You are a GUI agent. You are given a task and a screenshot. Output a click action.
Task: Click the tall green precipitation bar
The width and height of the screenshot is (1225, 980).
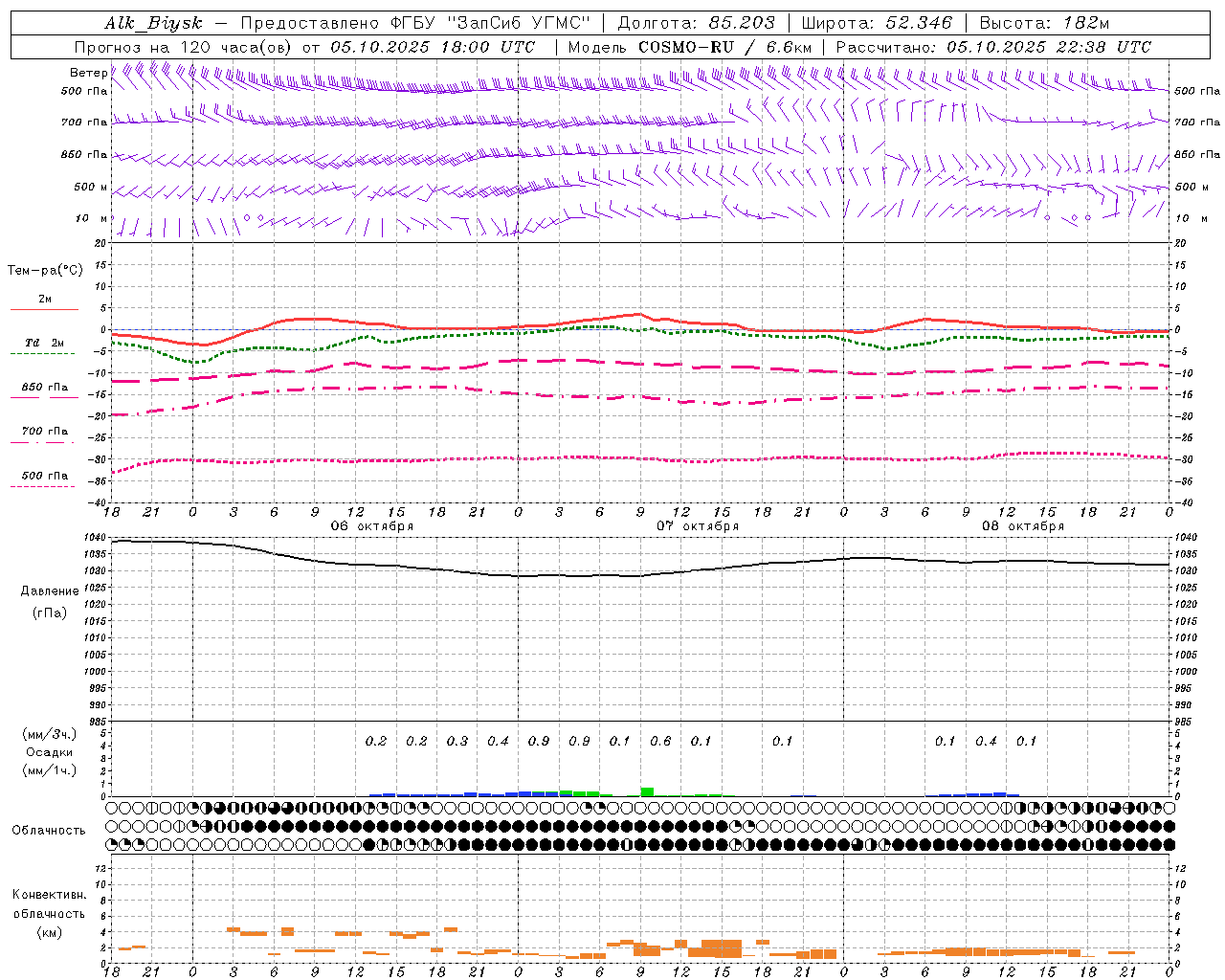click(x=647, y=791)
